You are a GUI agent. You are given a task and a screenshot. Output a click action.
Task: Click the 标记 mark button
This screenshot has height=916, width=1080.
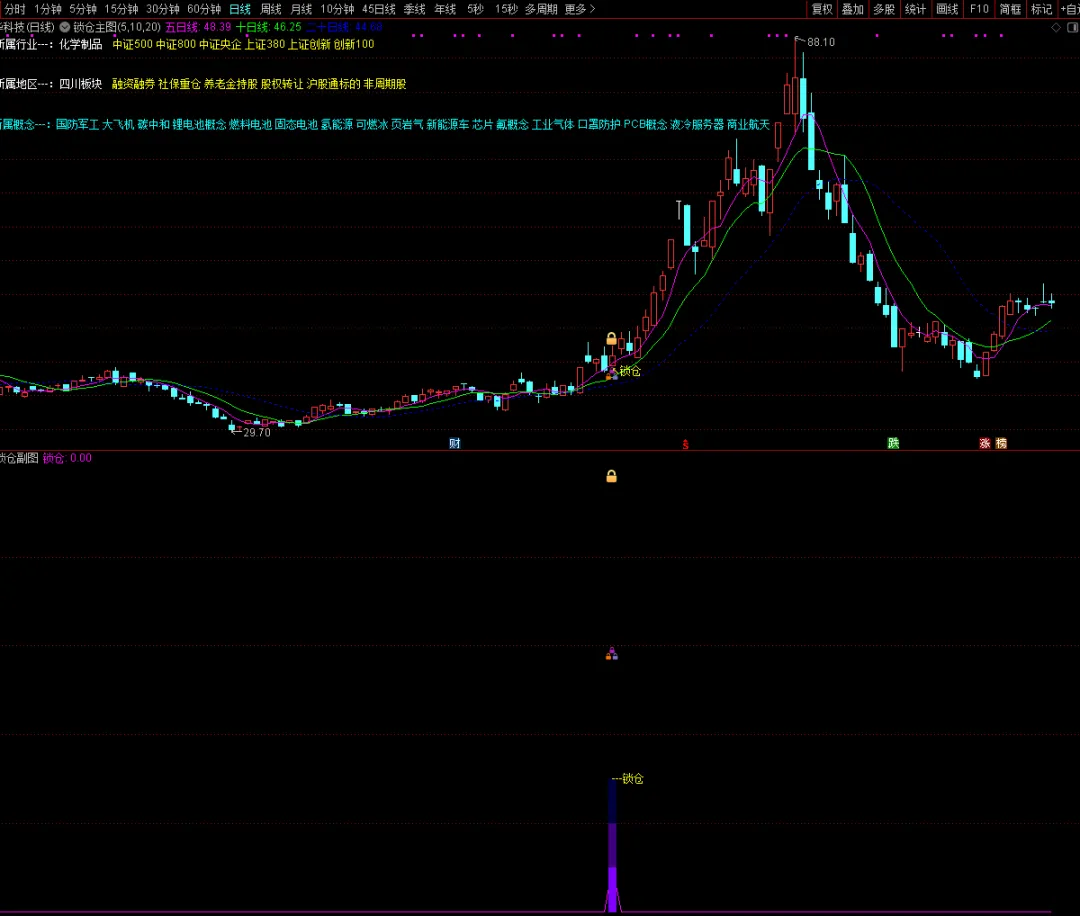[1041, 9]
